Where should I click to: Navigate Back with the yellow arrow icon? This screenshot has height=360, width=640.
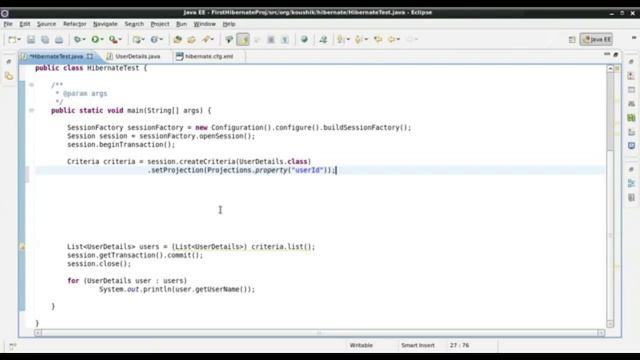point(392,40)
